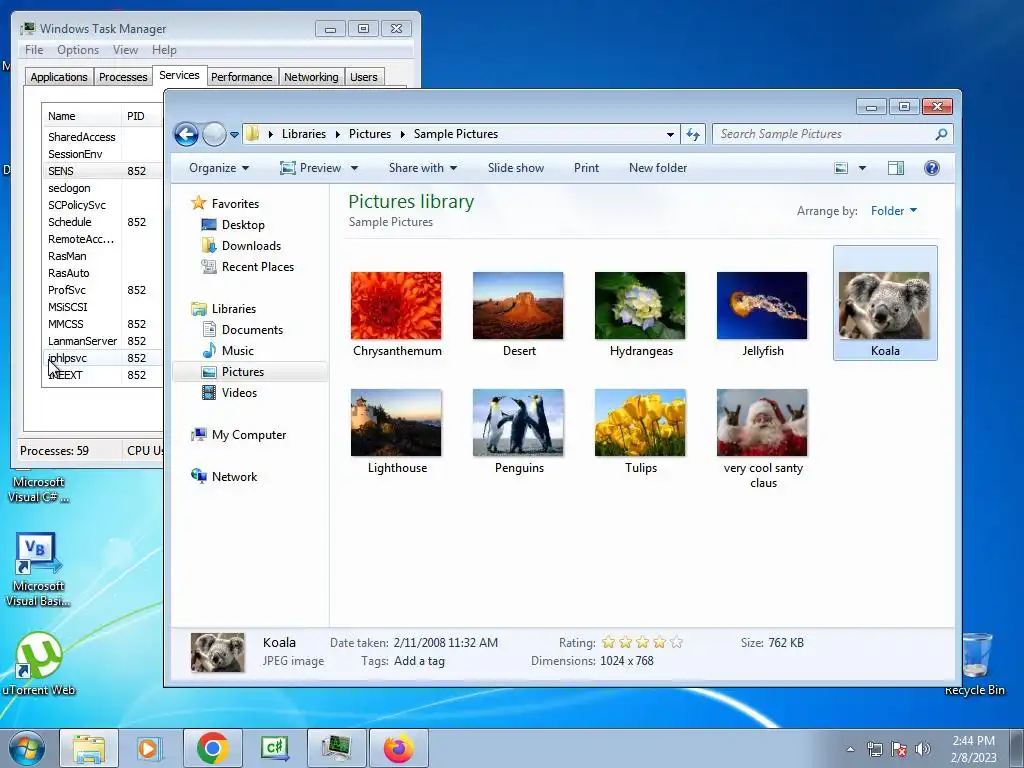The image size is (1024, 768).
Task: Open the Documents library
Action: click(242, 330)
